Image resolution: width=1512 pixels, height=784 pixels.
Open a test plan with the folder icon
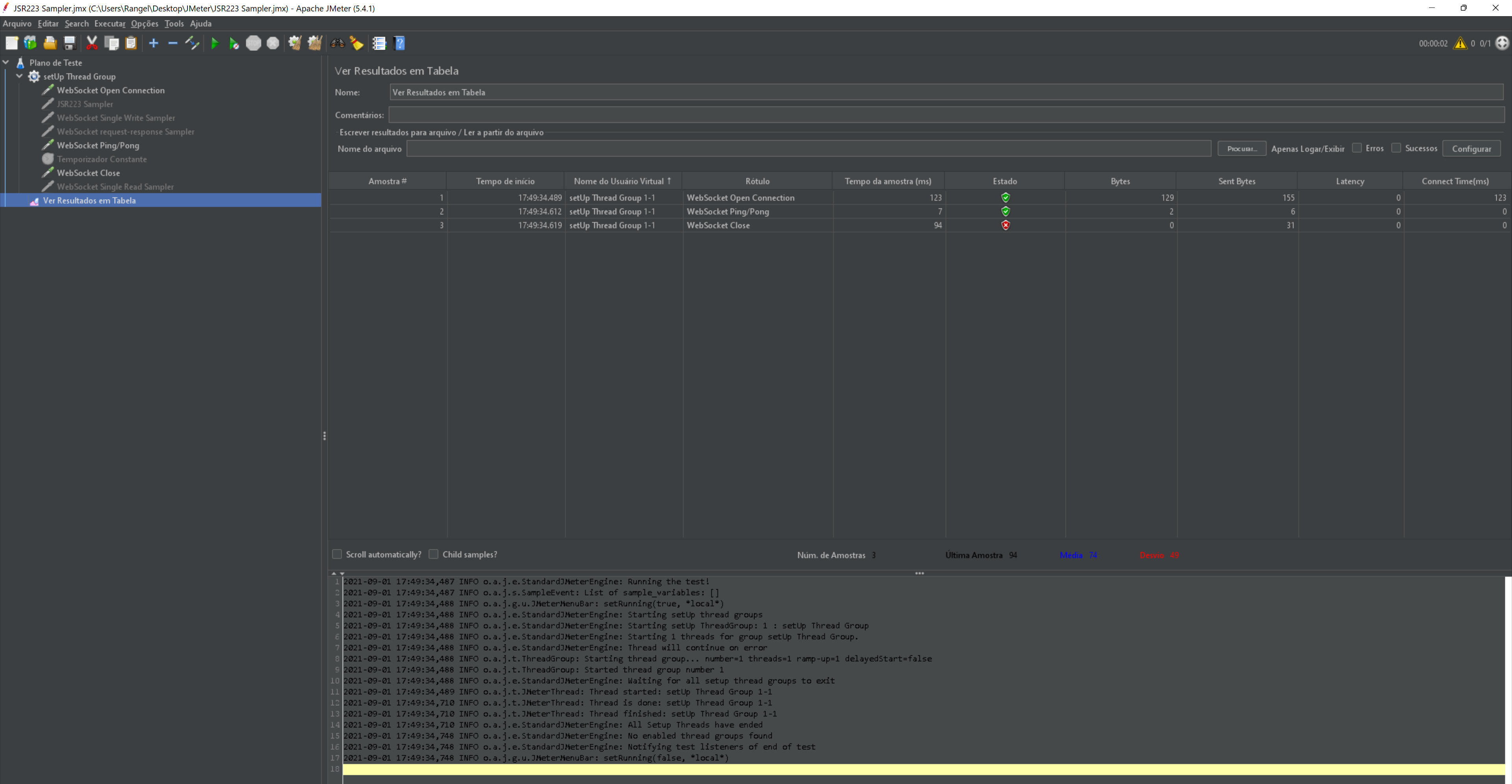[x=50, y=43]
